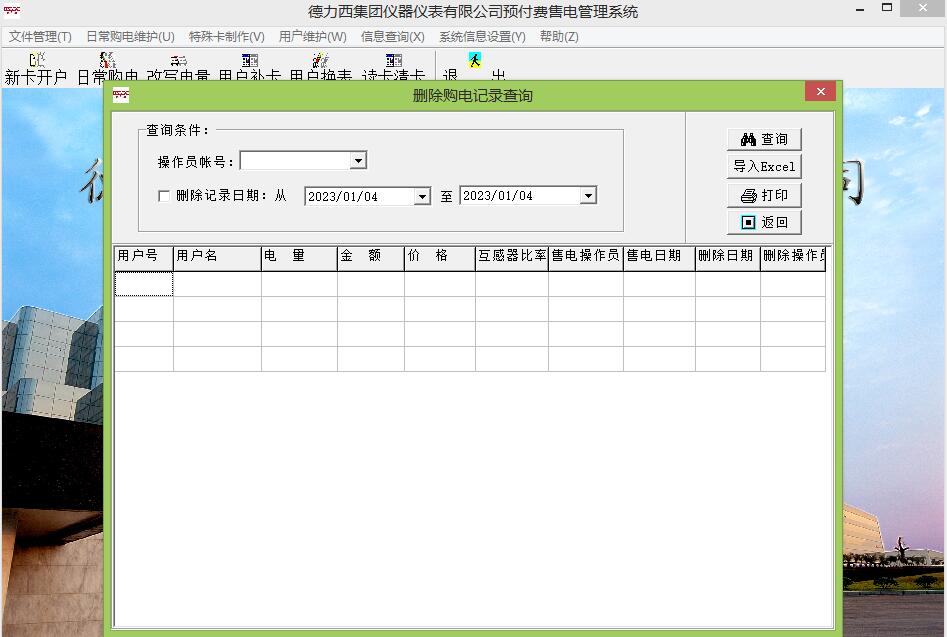Open the 系统信息设置(Y) menu
Viewport: 947px width, 637px height.
tap(482, 37)
